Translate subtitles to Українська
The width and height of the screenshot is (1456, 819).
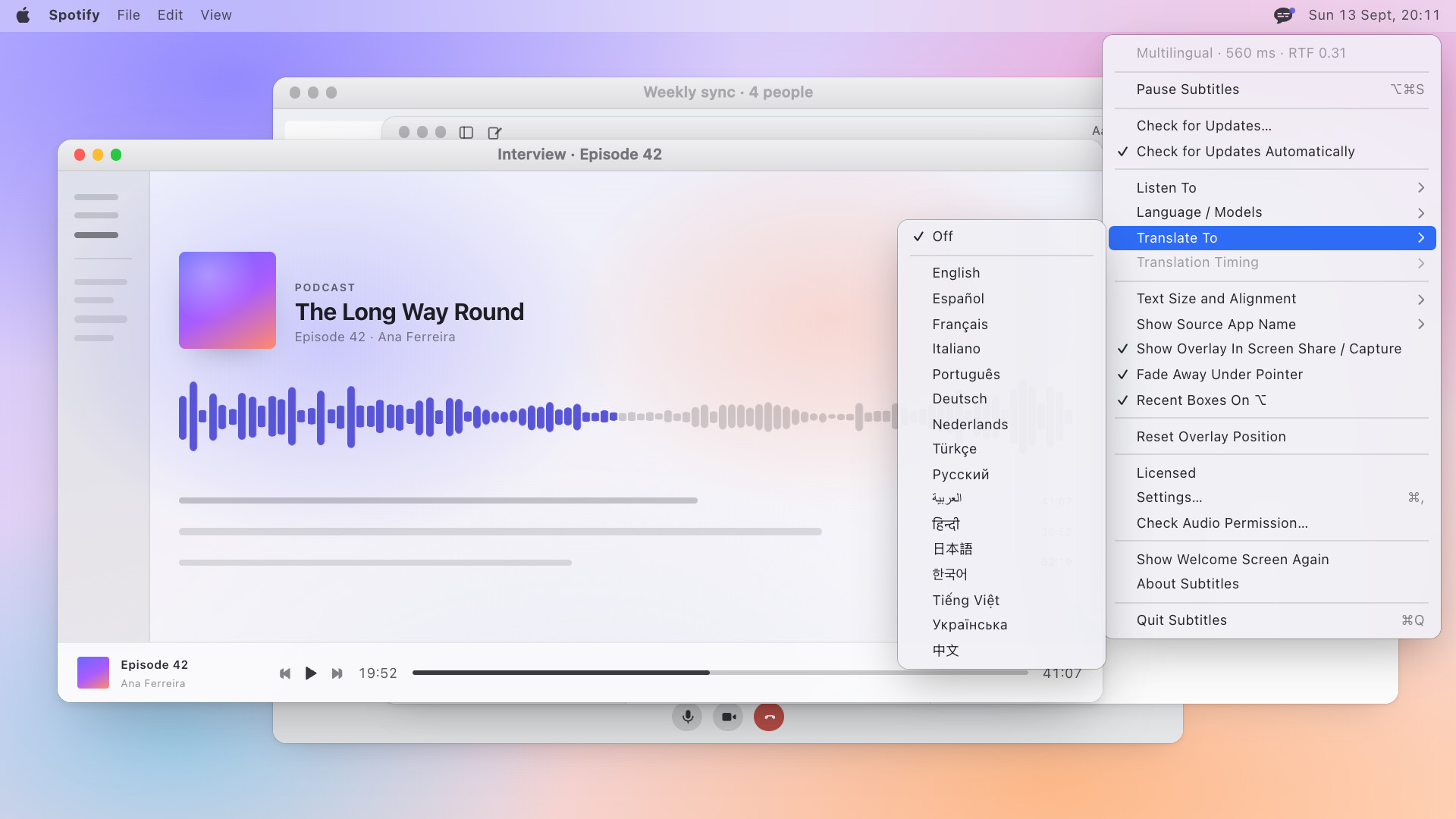[x=1001, y=625]
